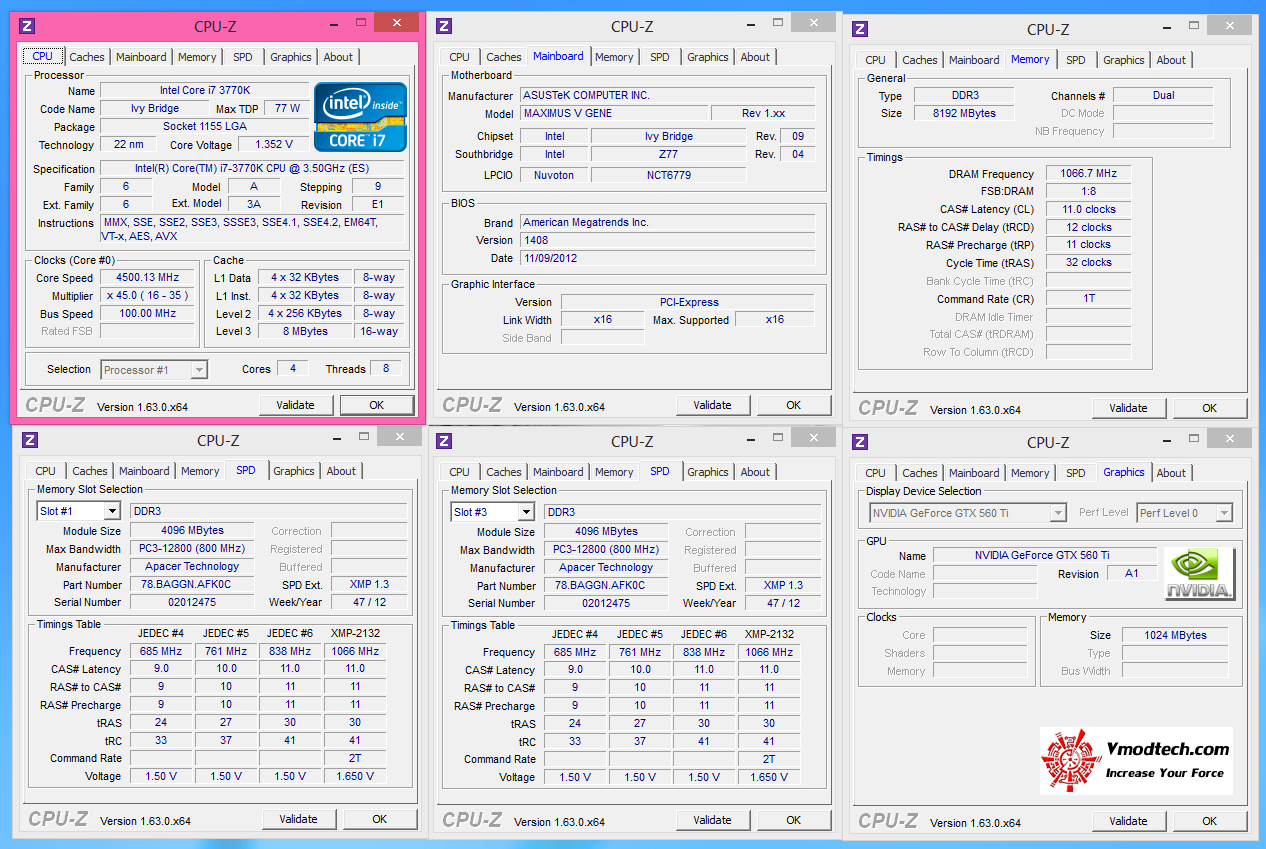Click OK in the Mainboard window

click(793, 405)
